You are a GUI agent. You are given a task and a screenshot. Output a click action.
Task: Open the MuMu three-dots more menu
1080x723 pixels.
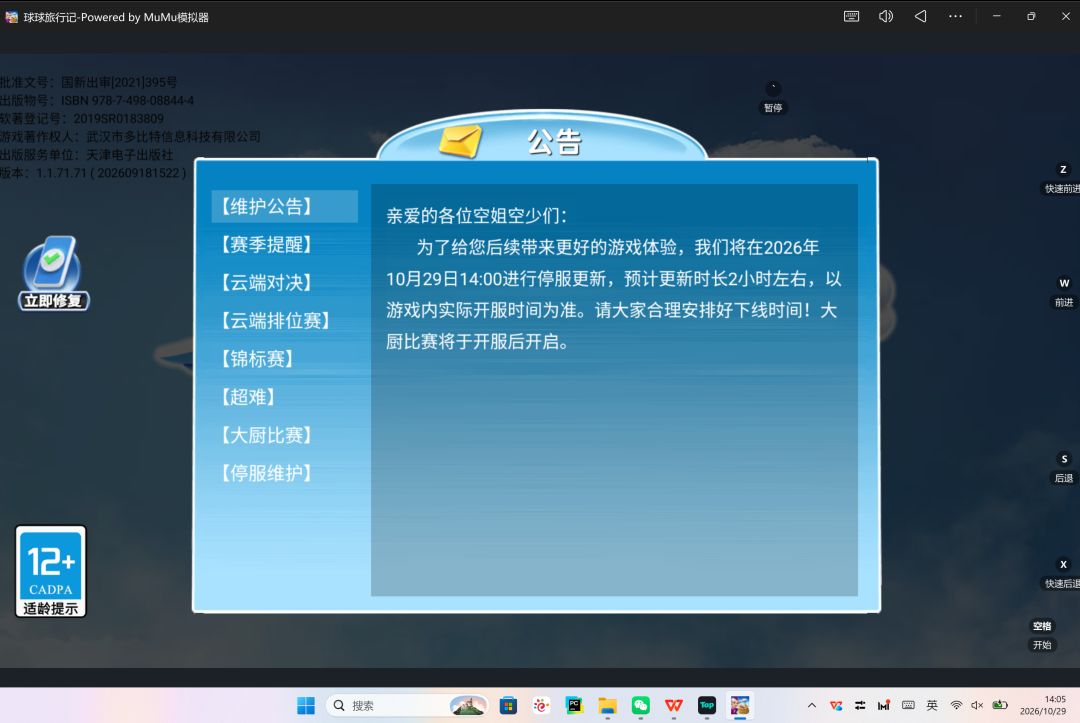(955, 17)
